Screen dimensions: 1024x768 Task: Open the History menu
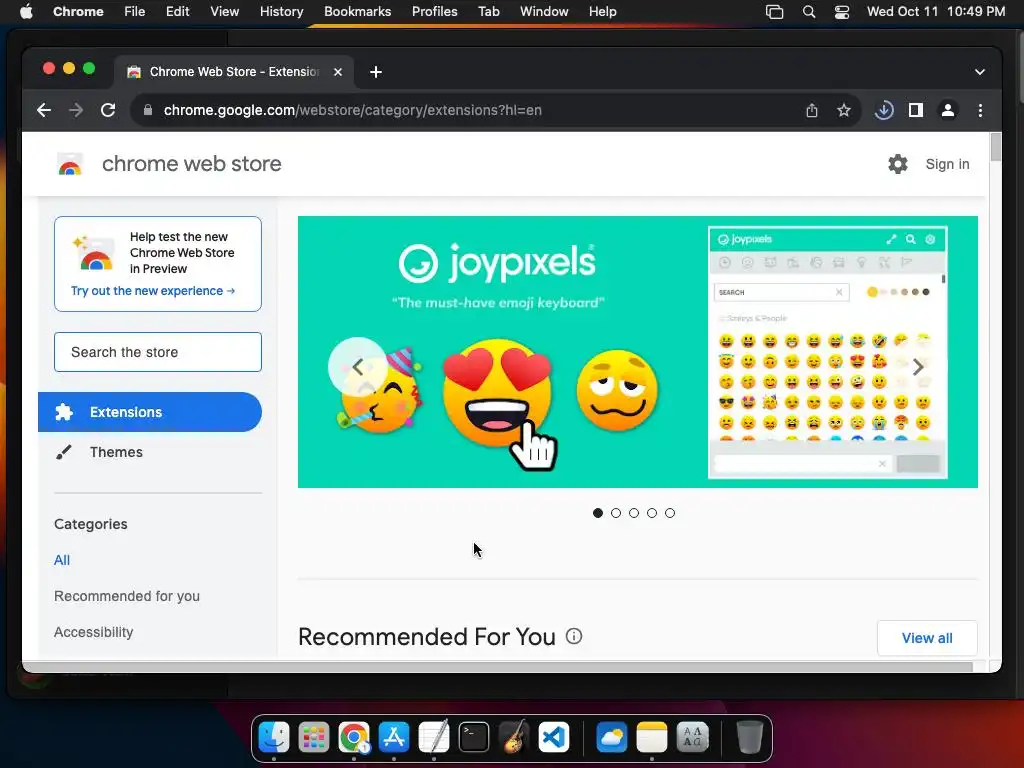point(281,12)
